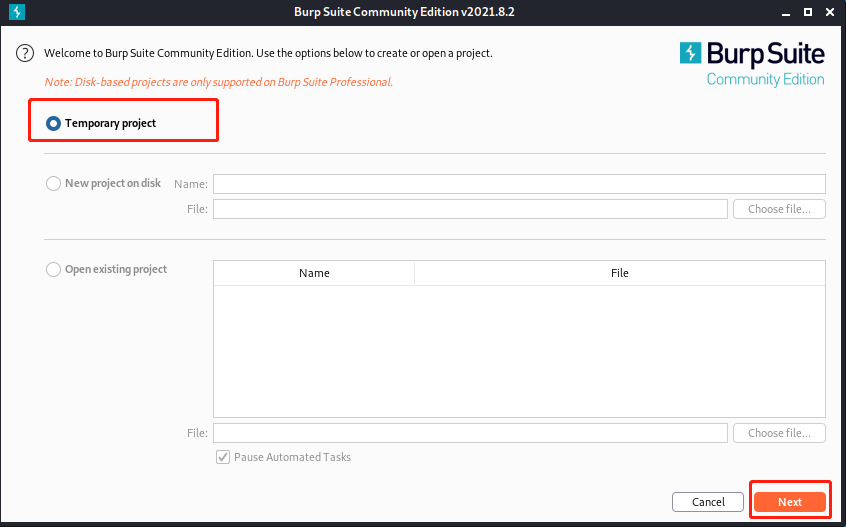Select New project on disk option
The image size is (846, 527).
click(x=53, y=183)
